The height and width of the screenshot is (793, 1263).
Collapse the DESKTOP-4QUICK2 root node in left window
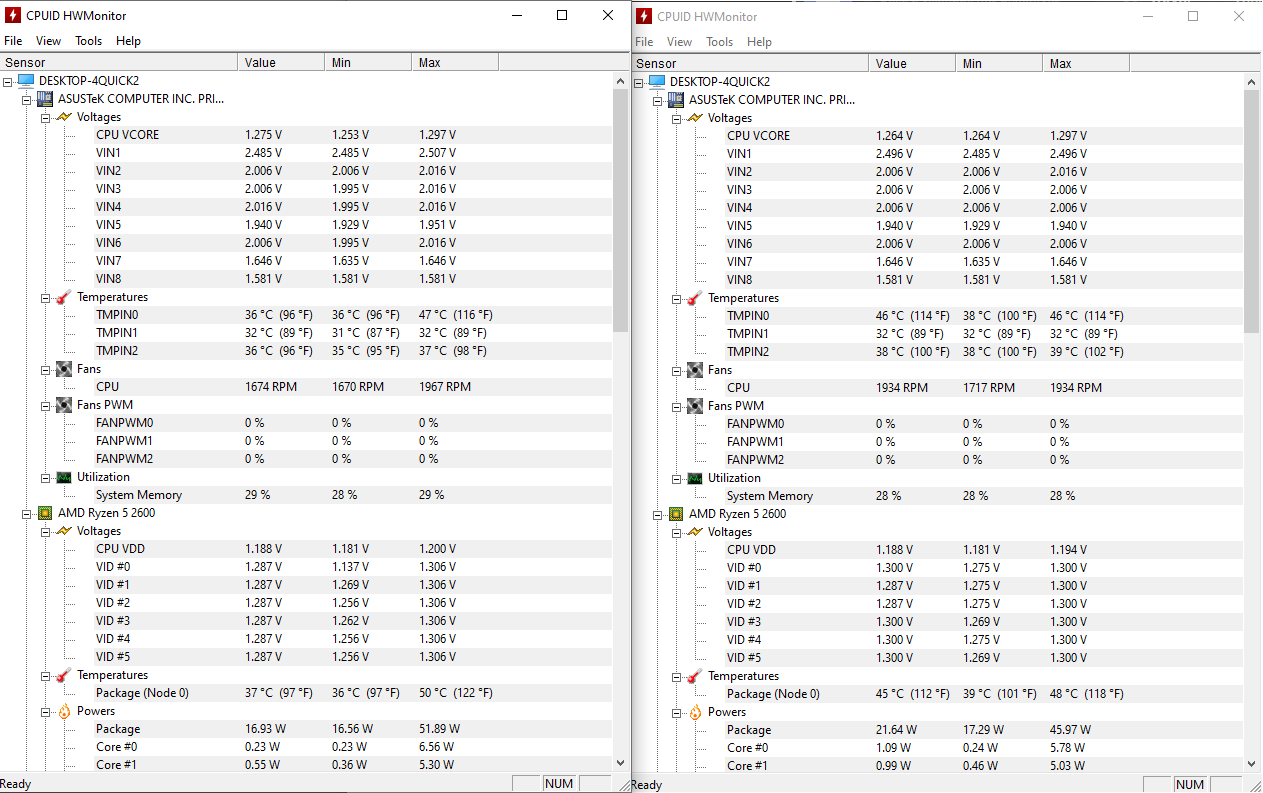point(8,81)
